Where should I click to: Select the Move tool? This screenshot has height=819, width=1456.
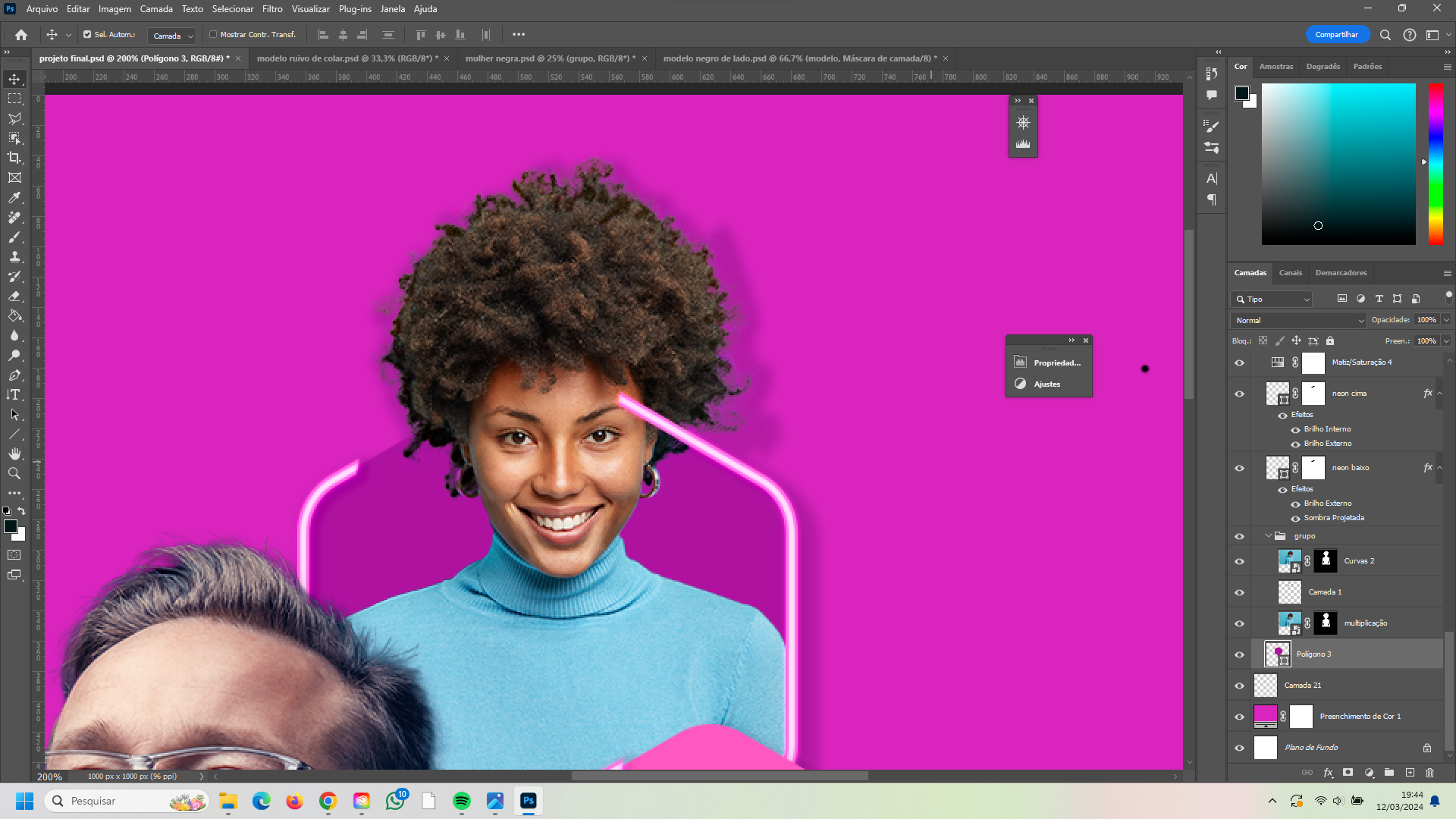[x=14, y=79]
